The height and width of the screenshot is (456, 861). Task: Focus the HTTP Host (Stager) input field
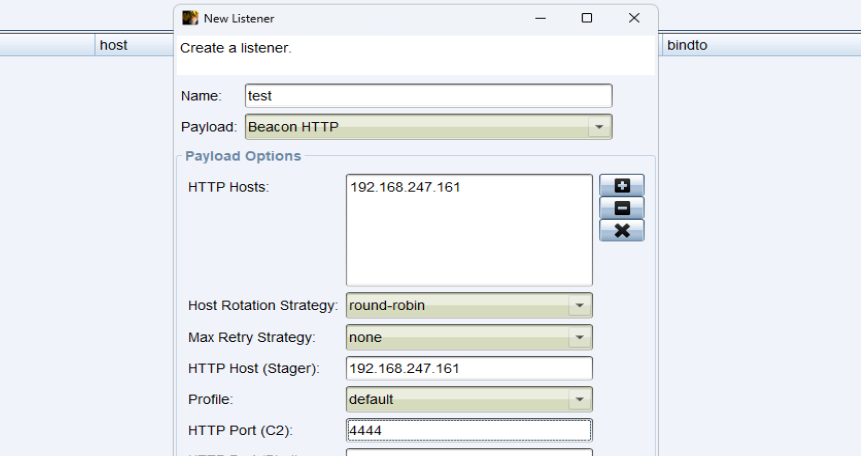coord(468,368)
